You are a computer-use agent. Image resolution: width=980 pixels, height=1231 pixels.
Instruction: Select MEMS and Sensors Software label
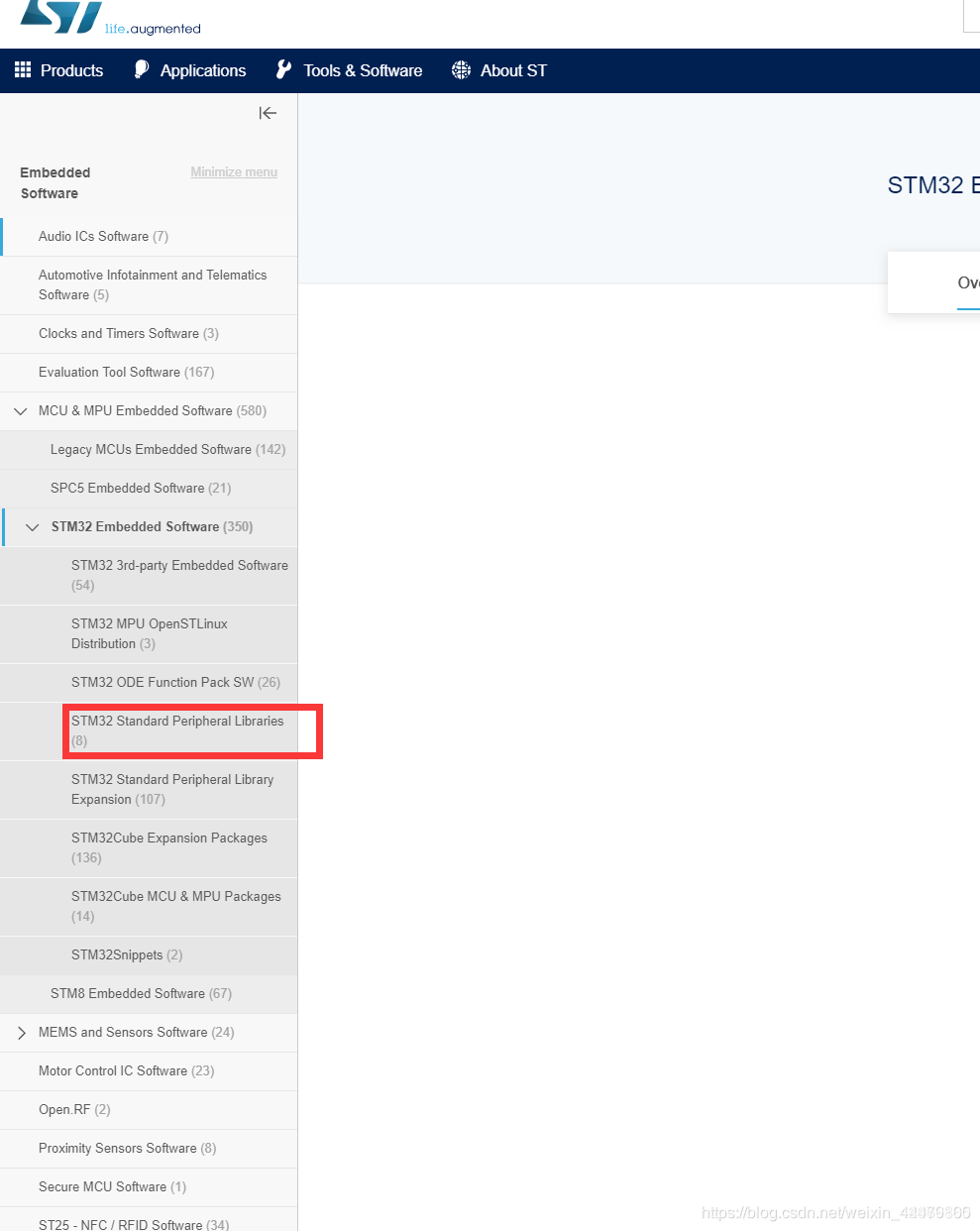pyautogui.click(x=137, y=1032)
